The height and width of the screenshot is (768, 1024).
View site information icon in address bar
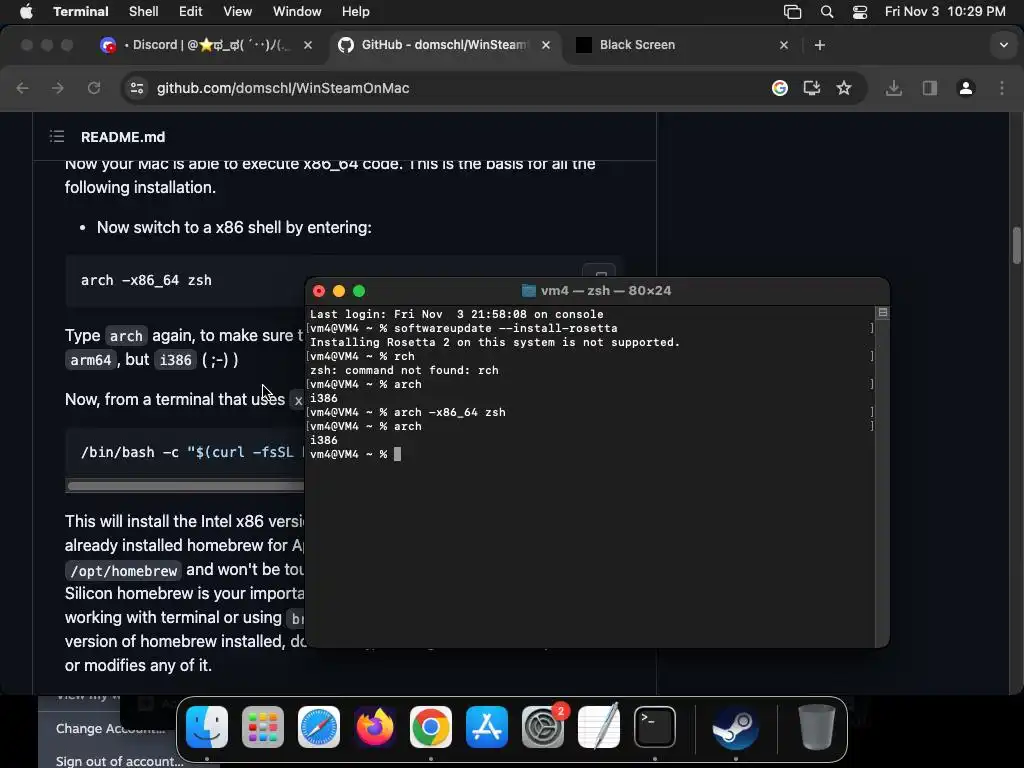pyautogui.click(x=136, y=88)
